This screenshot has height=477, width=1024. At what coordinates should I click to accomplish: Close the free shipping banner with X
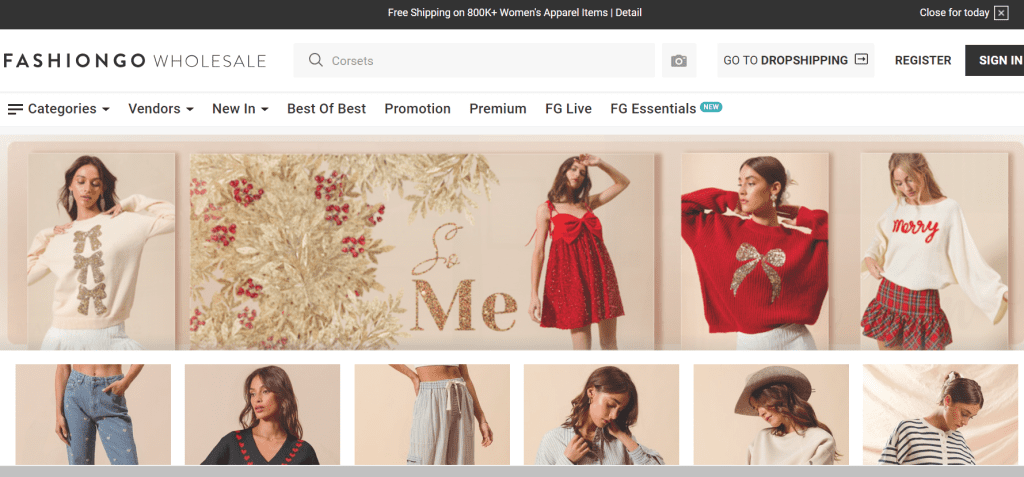(x=1001, y=13)
